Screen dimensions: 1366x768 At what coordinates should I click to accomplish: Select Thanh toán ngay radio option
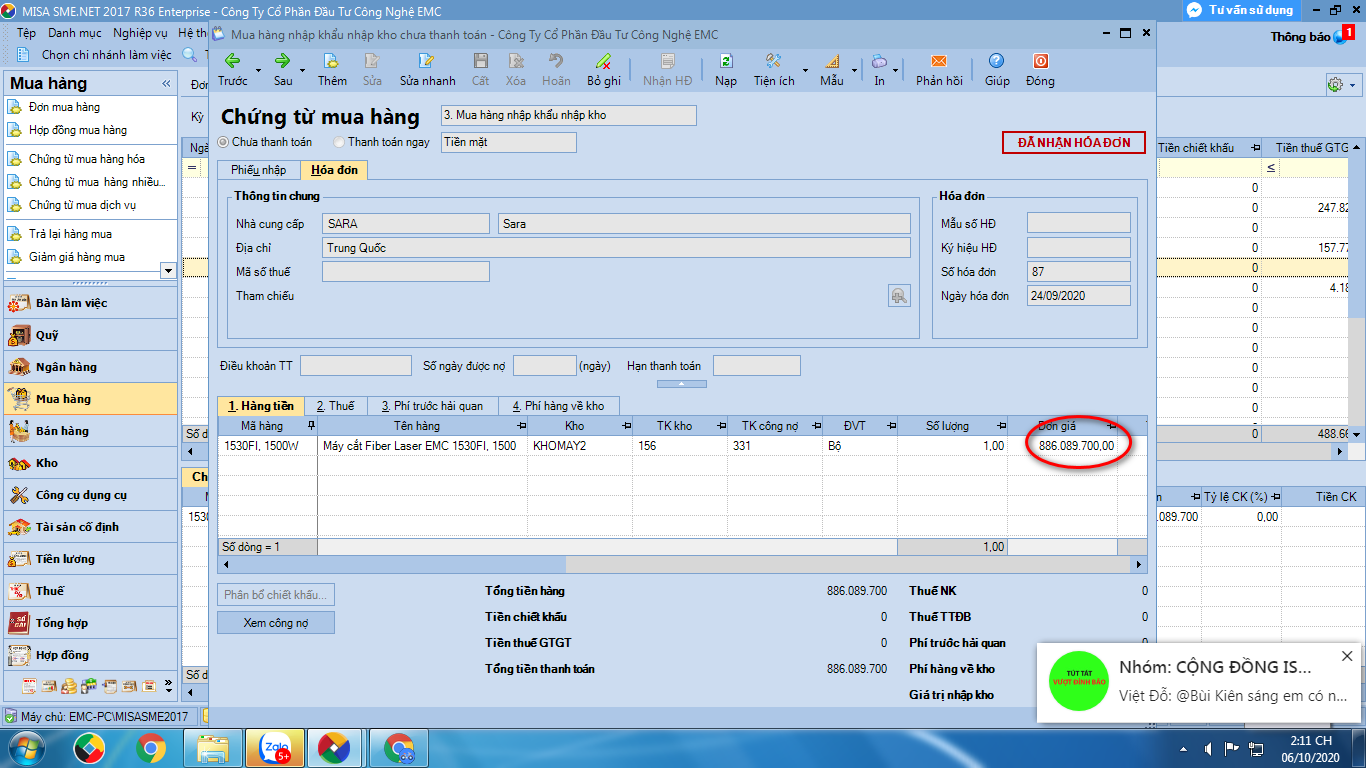339,142
